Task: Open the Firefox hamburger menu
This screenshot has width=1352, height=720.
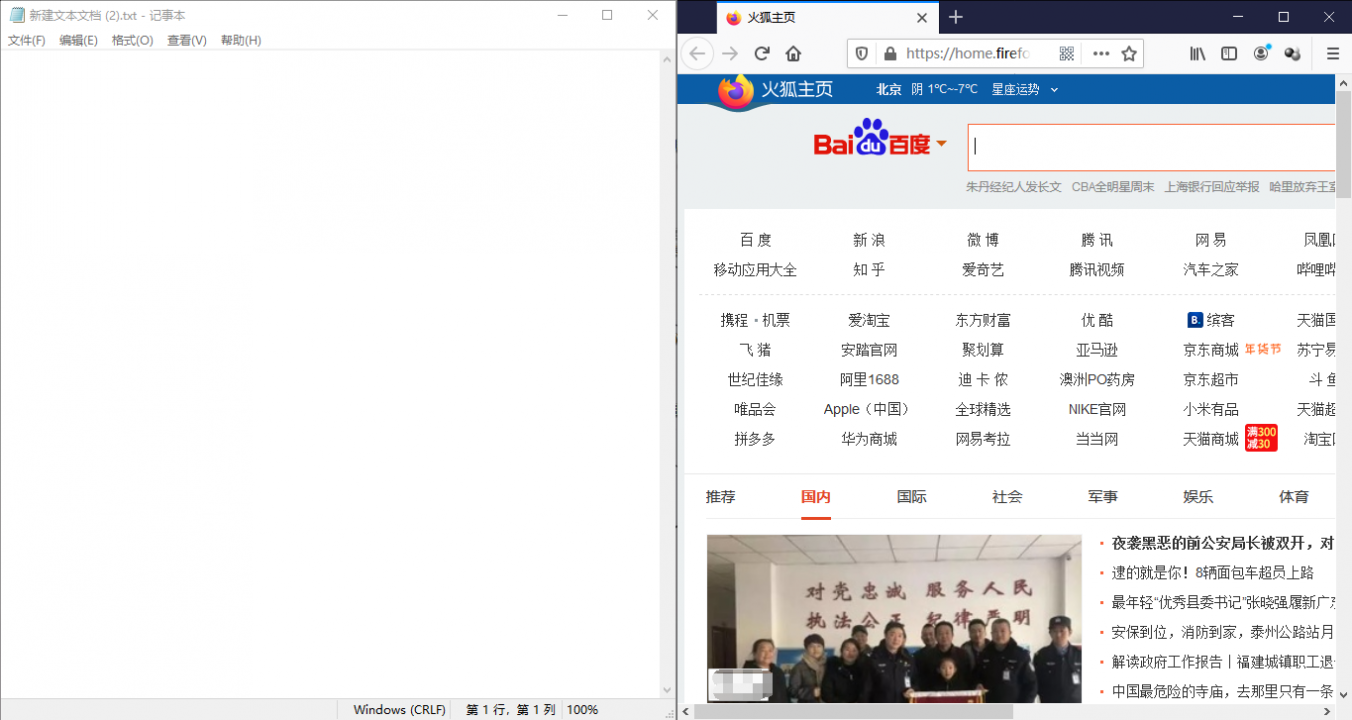Action: pyautogui.click(x=1332, y=54)
